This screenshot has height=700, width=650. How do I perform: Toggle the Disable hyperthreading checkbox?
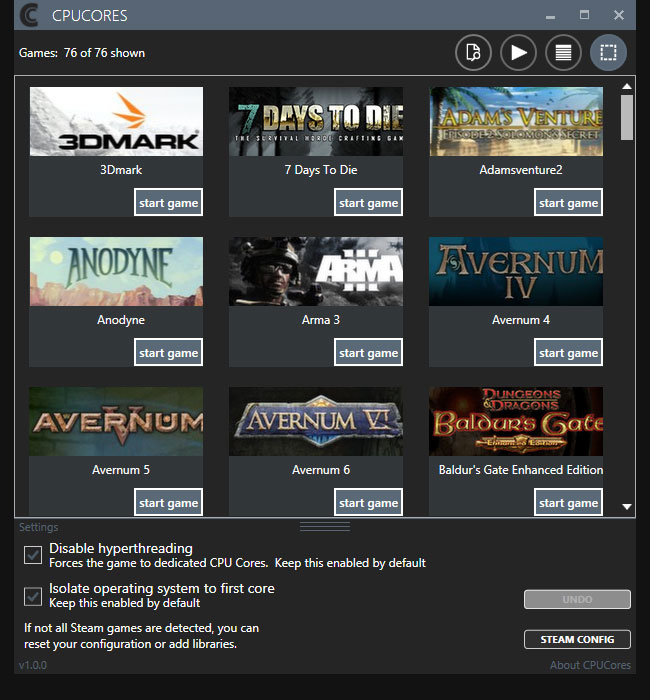point(33,555)
